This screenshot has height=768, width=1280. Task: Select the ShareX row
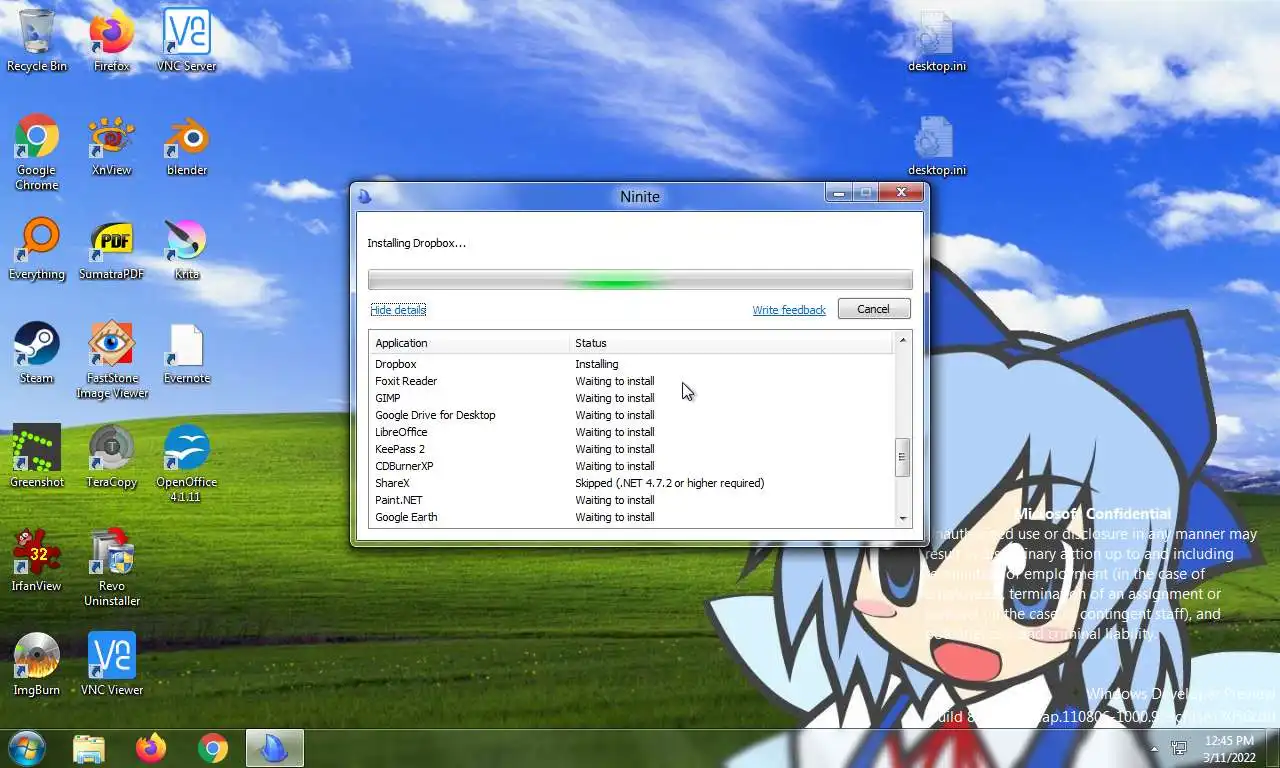click(631, 483)
